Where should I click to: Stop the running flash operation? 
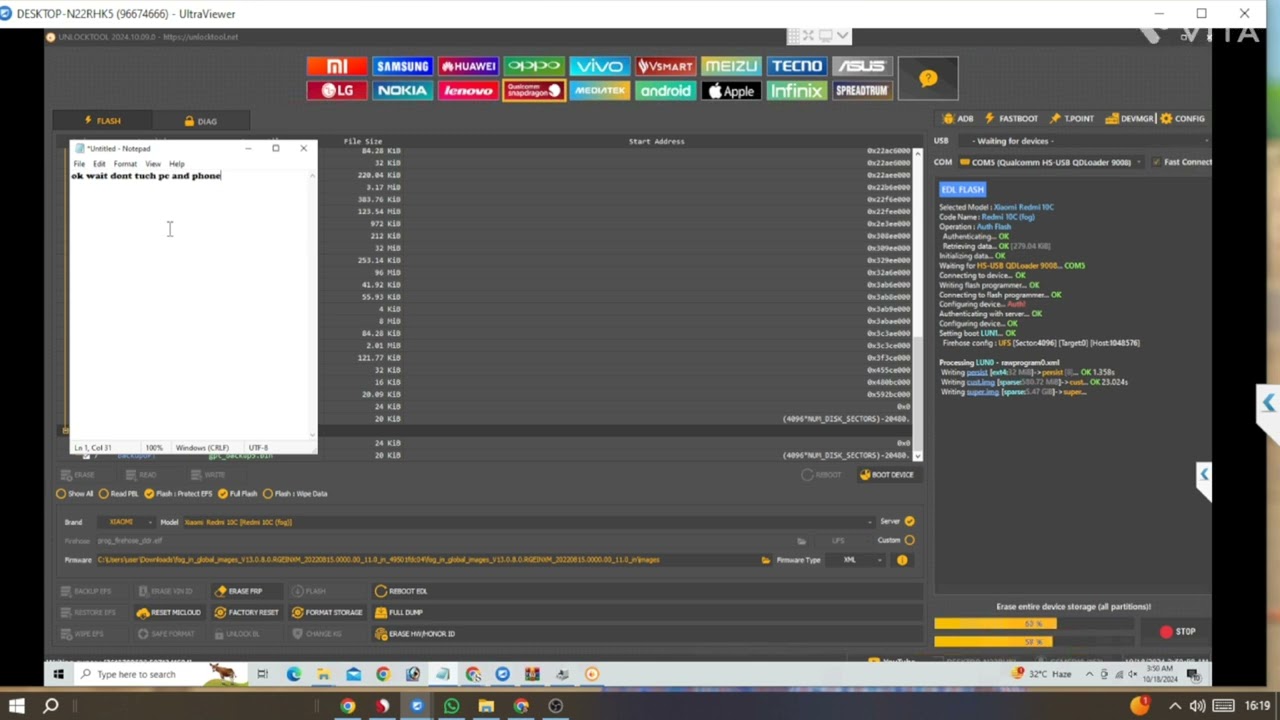(x=1177, y=632)
